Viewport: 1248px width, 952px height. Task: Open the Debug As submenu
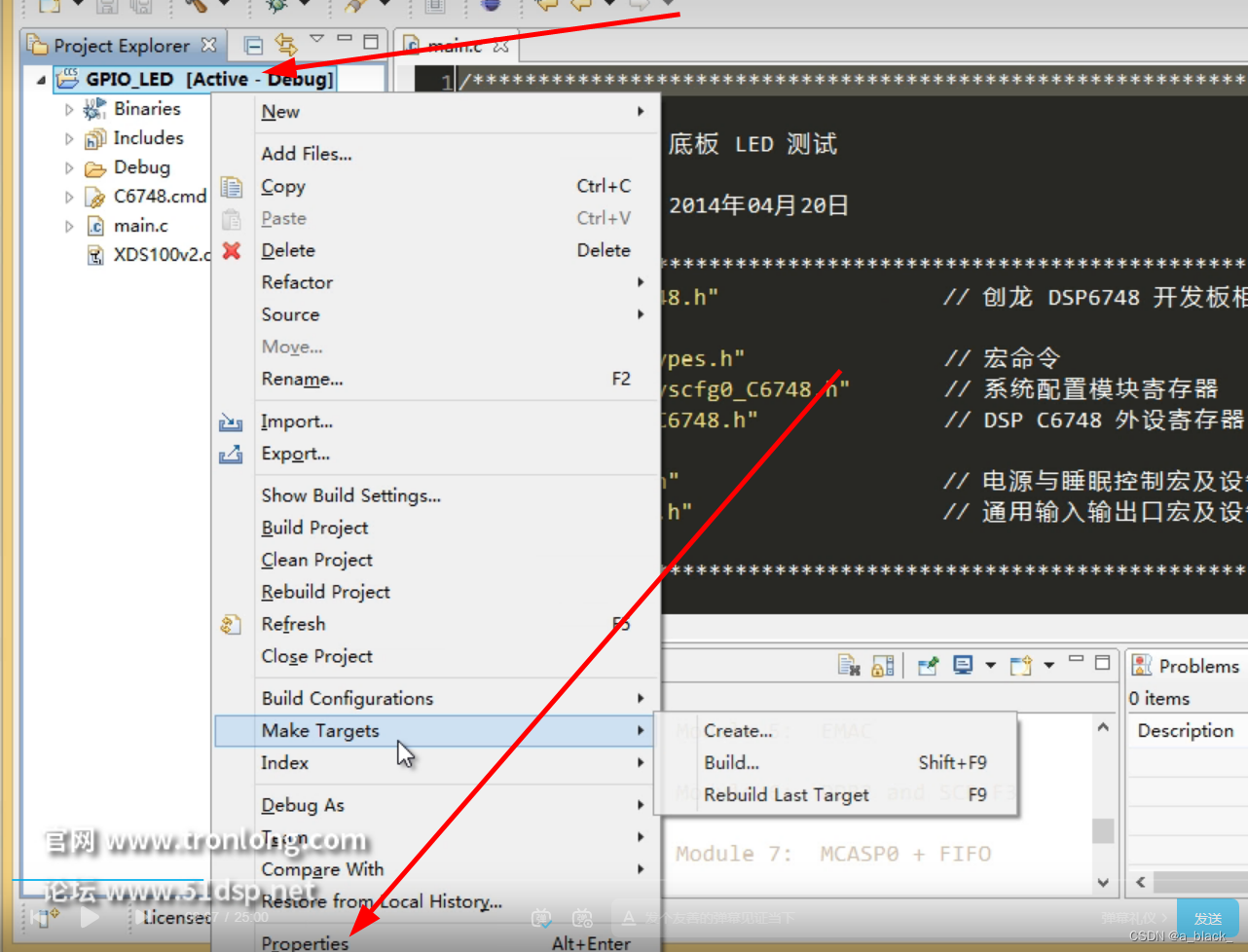click(x=437, y=805)
